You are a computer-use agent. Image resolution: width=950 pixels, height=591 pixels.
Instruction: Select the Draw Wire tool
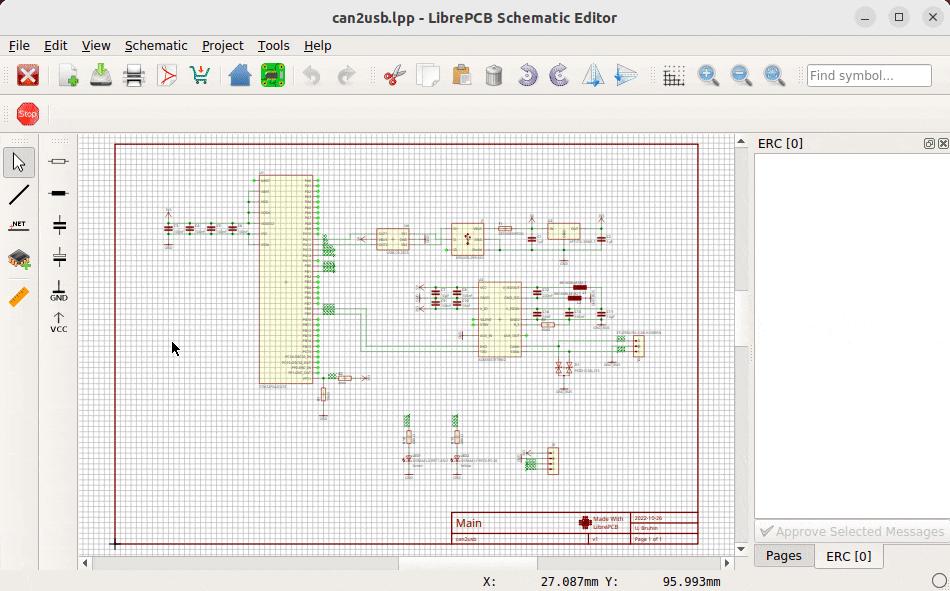[18, 194]
